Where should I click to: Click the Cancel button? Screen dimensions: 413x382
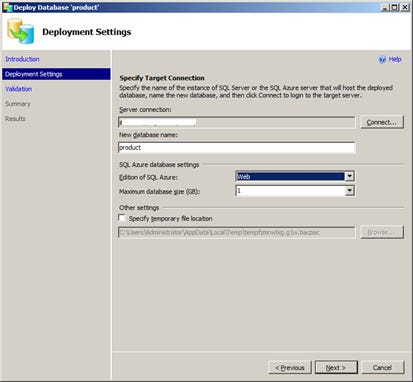click(382, 368)
